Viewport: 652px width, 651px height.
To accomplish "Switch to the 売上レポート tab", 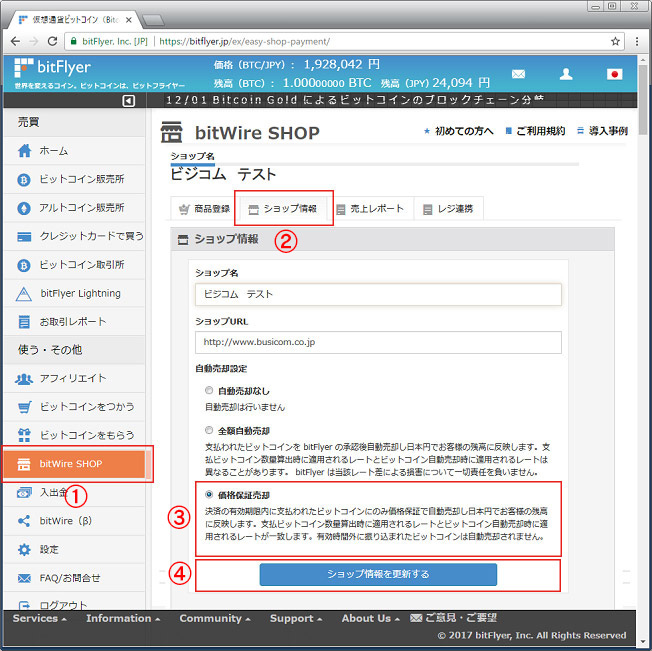I will pyautogui.click(x=370, y=209).
